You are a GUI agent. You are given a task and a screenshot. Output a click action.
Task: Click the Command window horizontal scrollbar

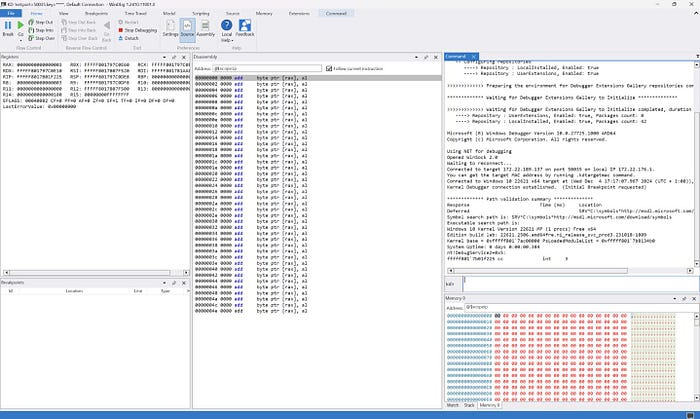541,271
